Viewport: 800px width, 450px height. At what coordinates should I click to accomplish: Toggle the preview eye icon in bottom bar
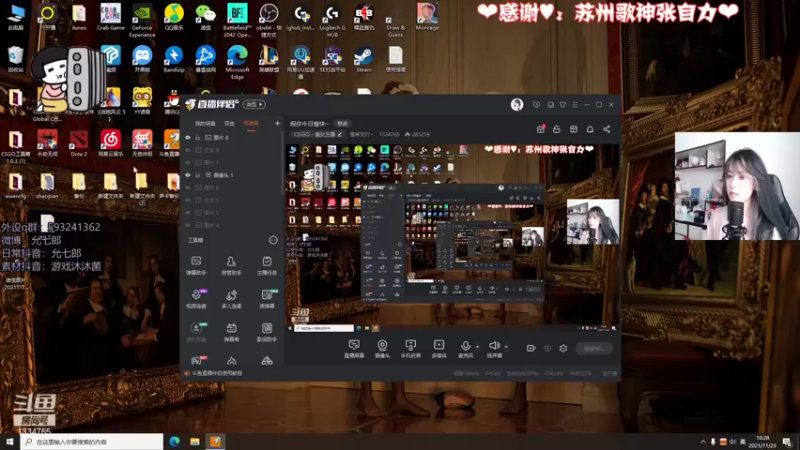point(547,348)
